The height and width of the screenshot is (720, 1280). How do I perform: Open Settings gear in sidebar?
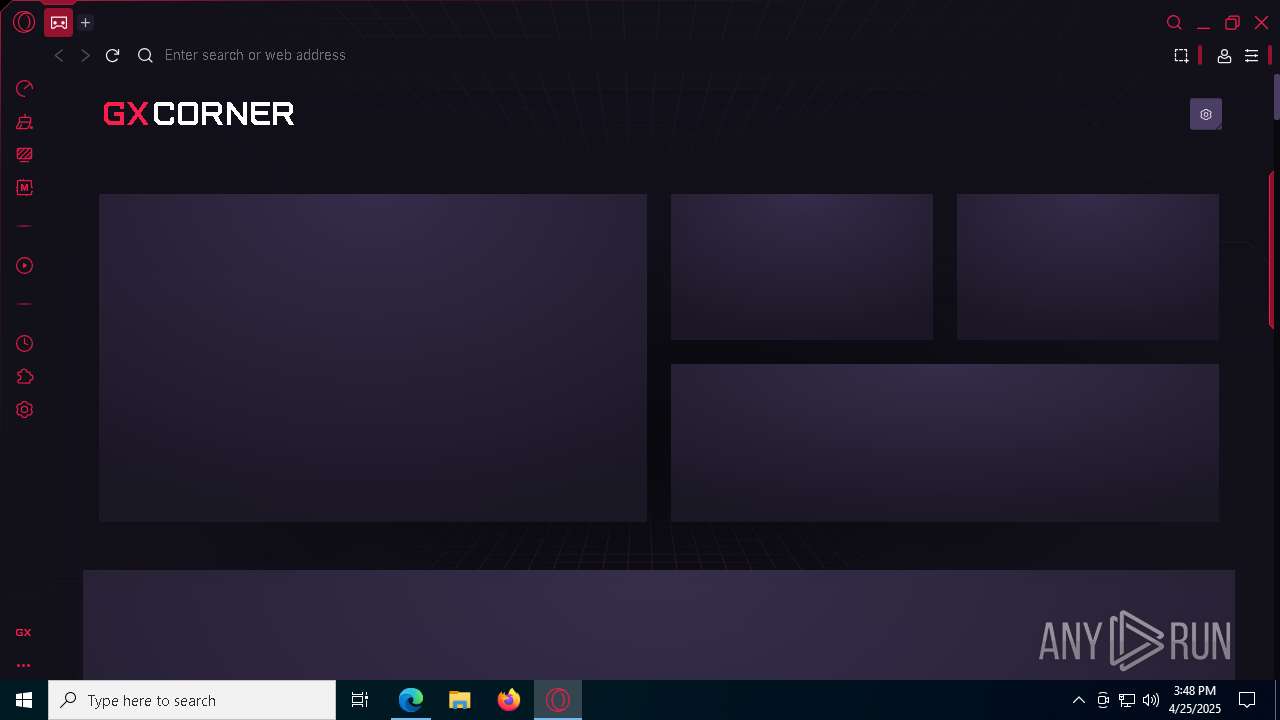pos(25,410)
